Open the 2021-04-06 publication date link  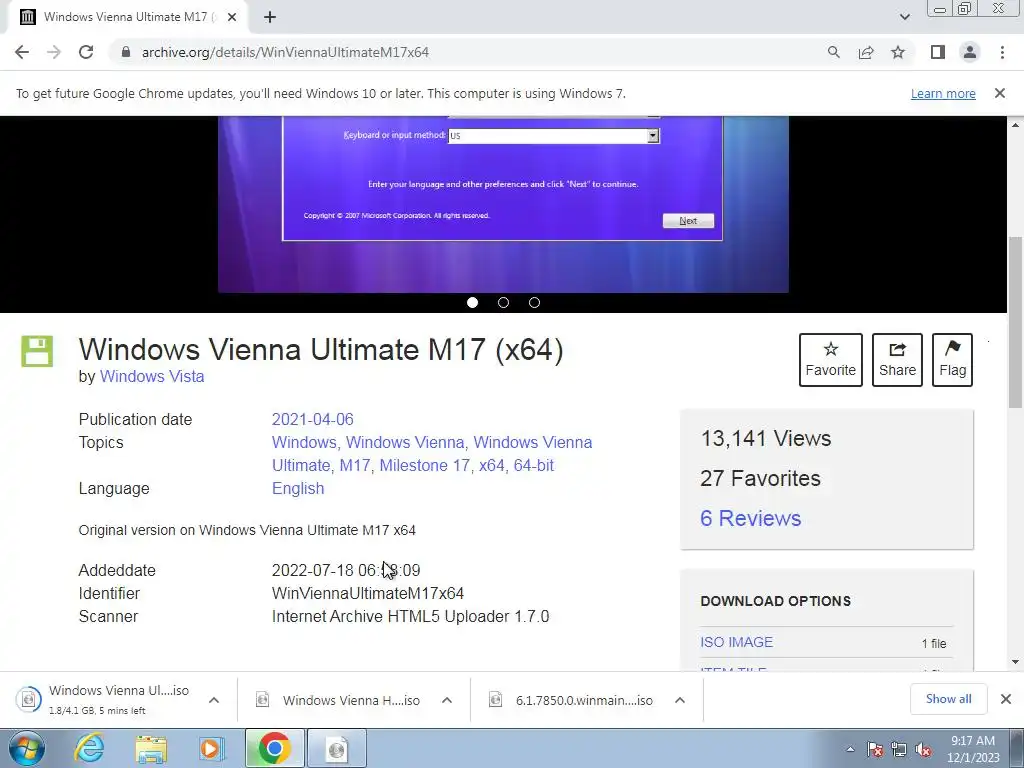(x=312, y=419)
